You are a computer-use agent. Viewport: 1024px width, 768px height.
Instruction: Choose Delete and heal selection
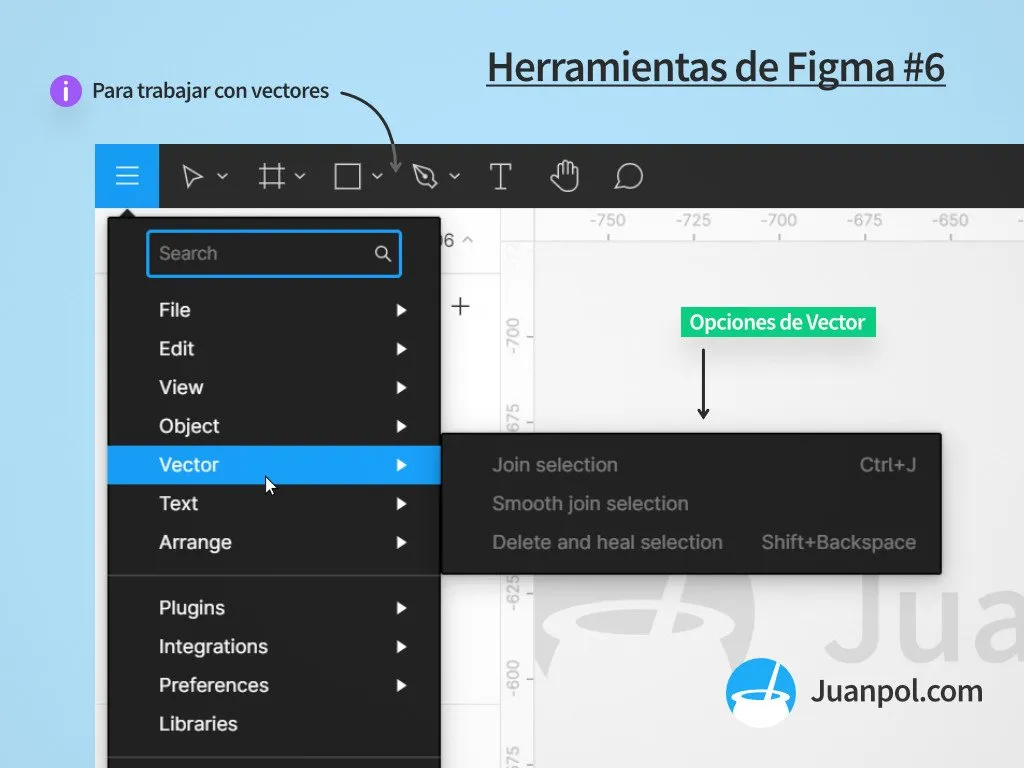[x=692, y=542]
